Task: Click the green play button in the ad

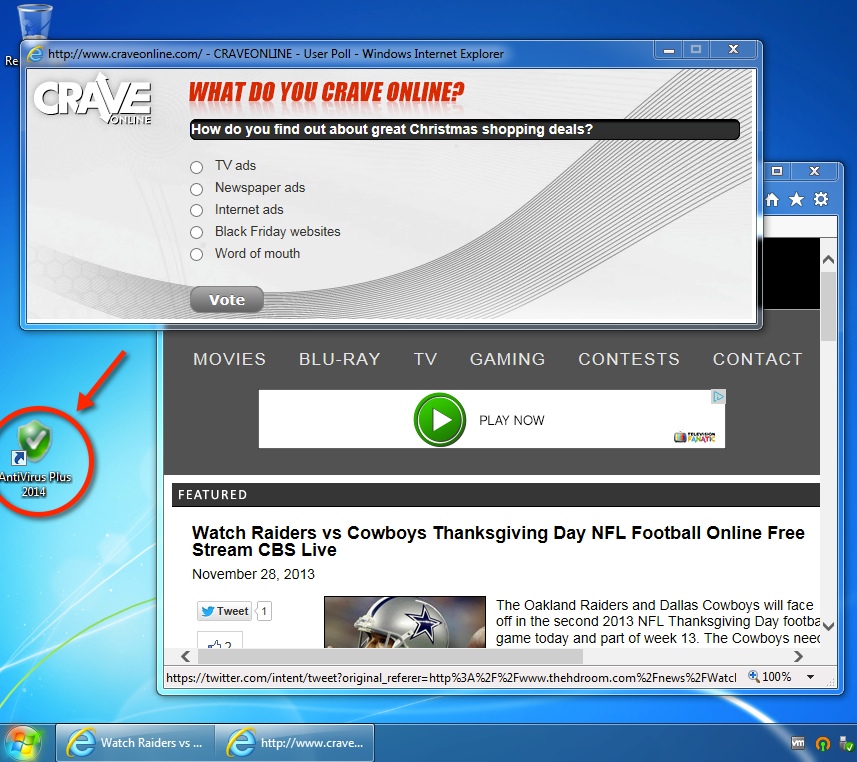Action: point(439,420)
